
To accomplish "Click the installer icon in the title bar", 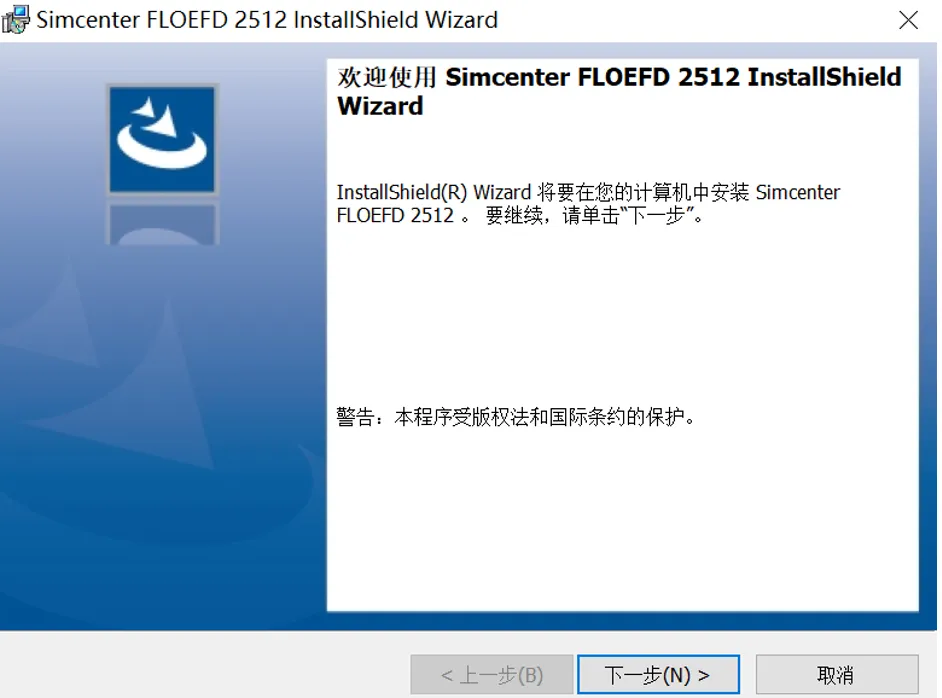I will [x=15, y=19].
